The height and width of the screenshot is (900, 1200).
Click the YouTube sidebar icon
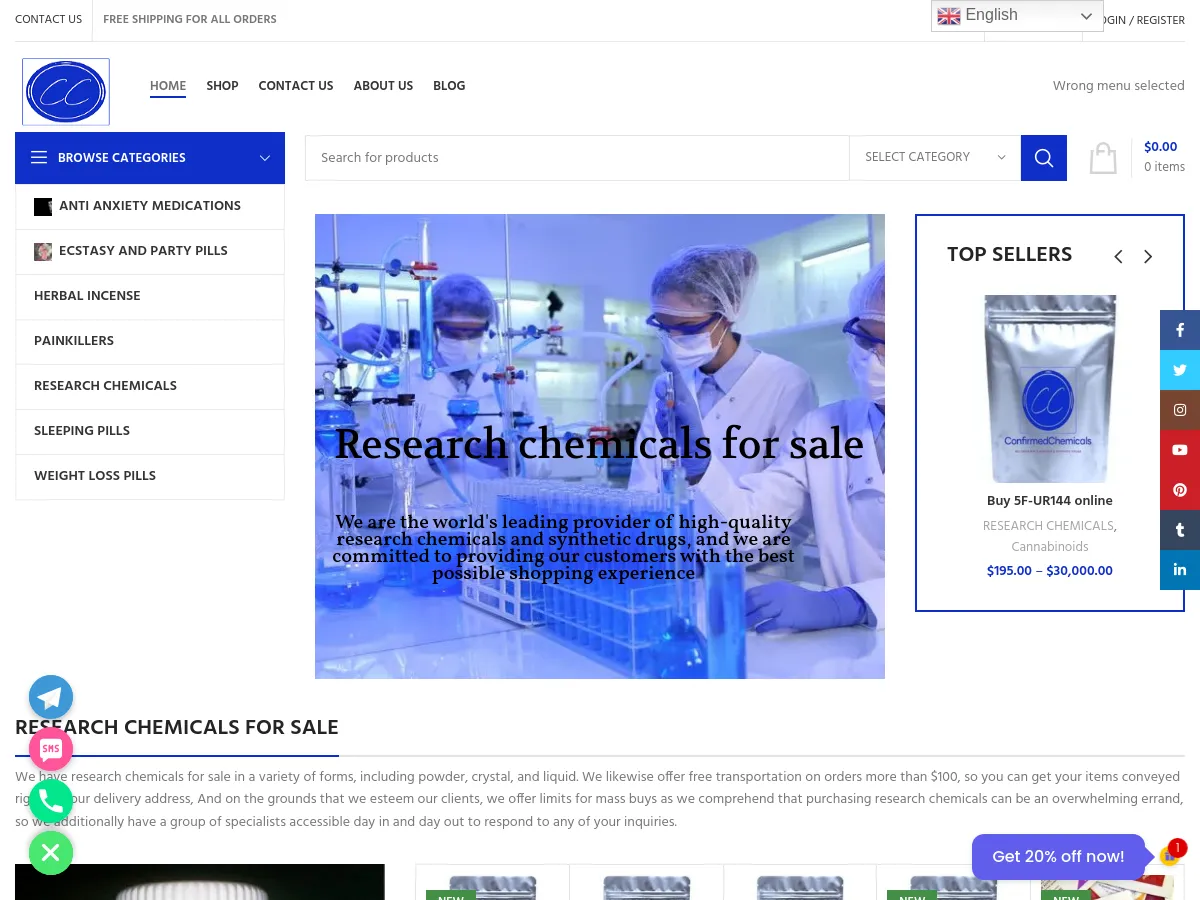(1180, 450)
